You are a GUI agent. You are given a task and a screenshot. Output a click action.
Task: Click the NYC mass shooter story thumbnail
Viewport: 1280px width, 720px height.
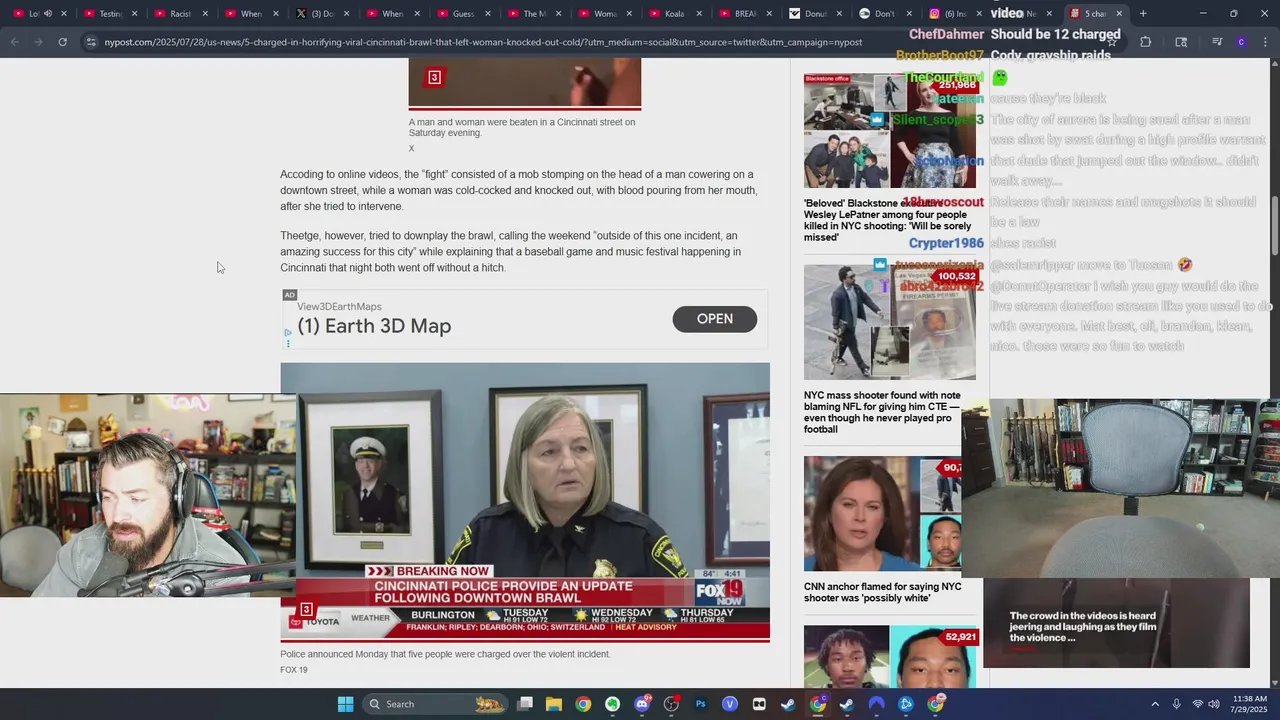[x=890, y=322]
